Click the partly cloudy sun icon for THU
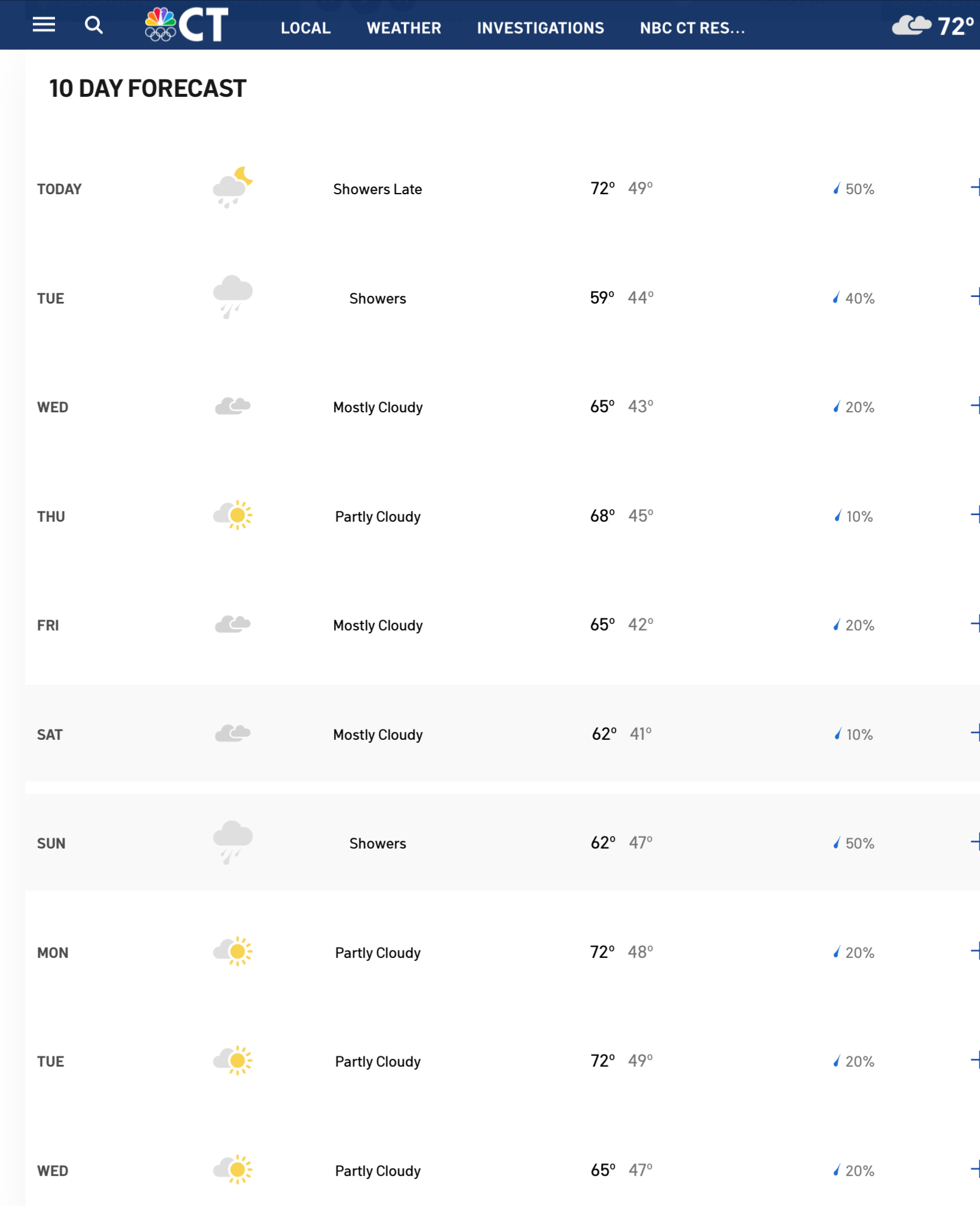 click(232, 515)
